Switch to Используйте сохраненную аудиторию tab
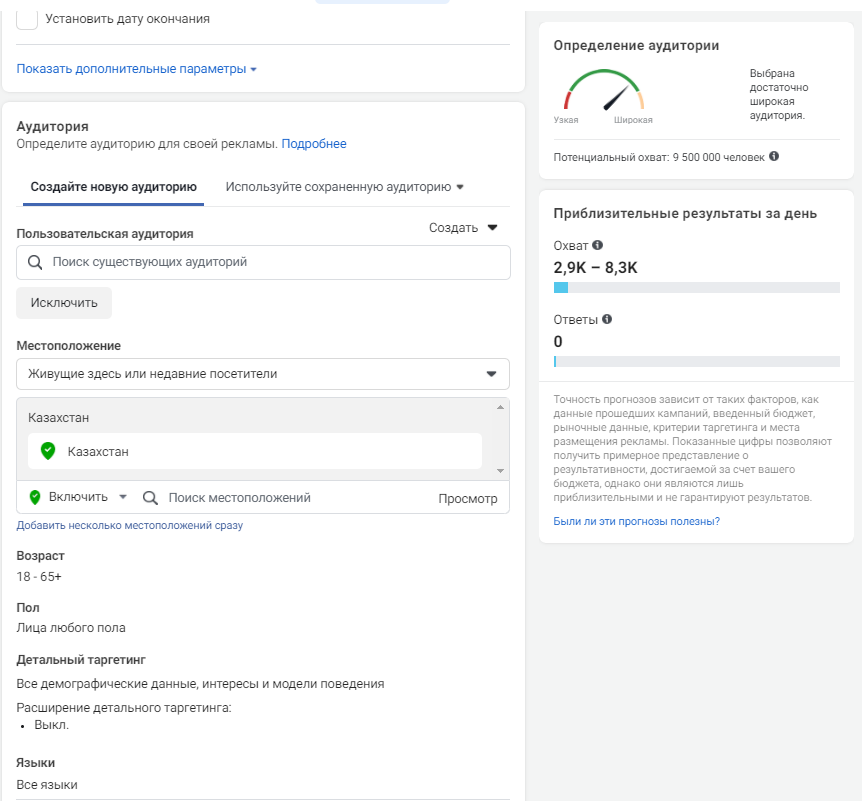 (x=345, y=187)
